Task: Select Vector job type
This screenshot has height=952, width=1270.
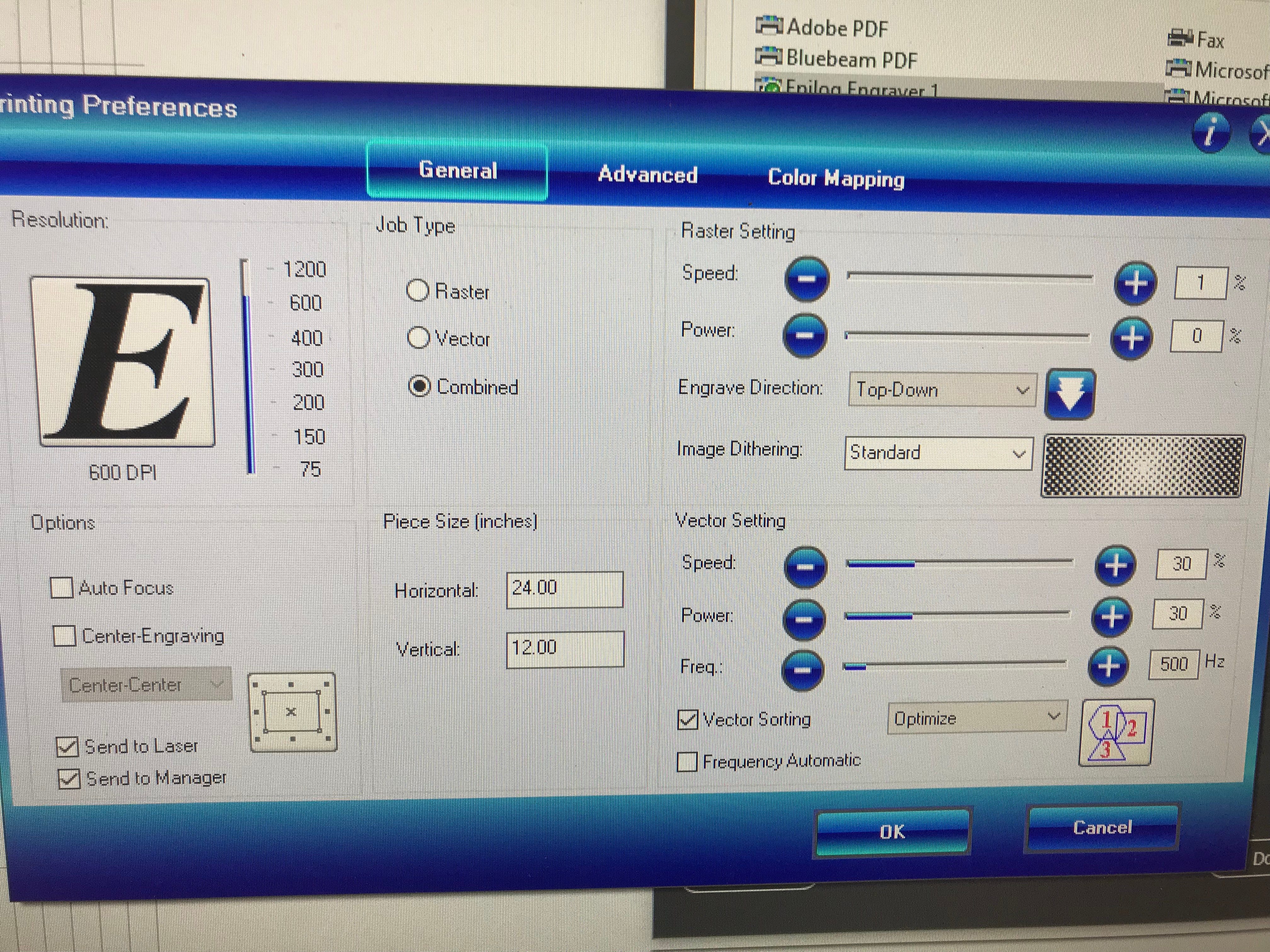Action: point(449,338)
